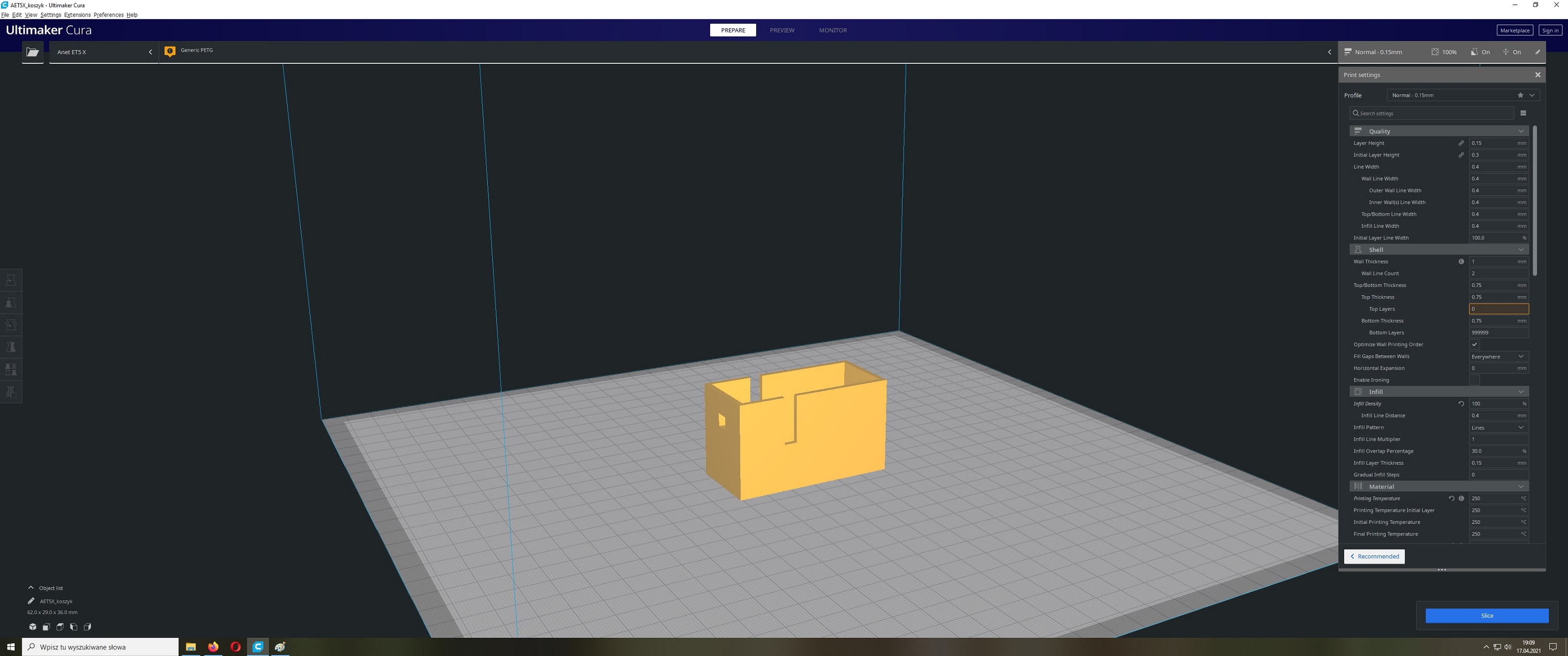Open the Help menu

[x=132, y=15]
